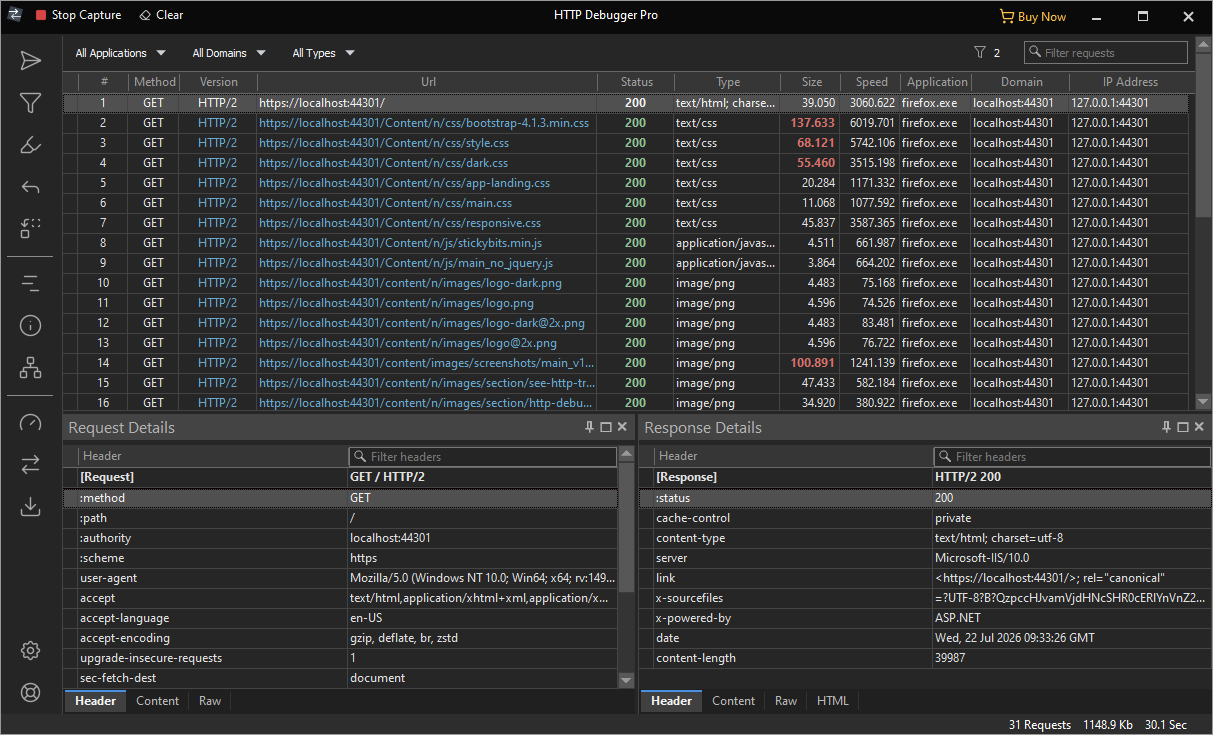Select the x-sourcefiles response header
Image resolution: width=1213 pixels, height=735 pixels.
[925, 598]
